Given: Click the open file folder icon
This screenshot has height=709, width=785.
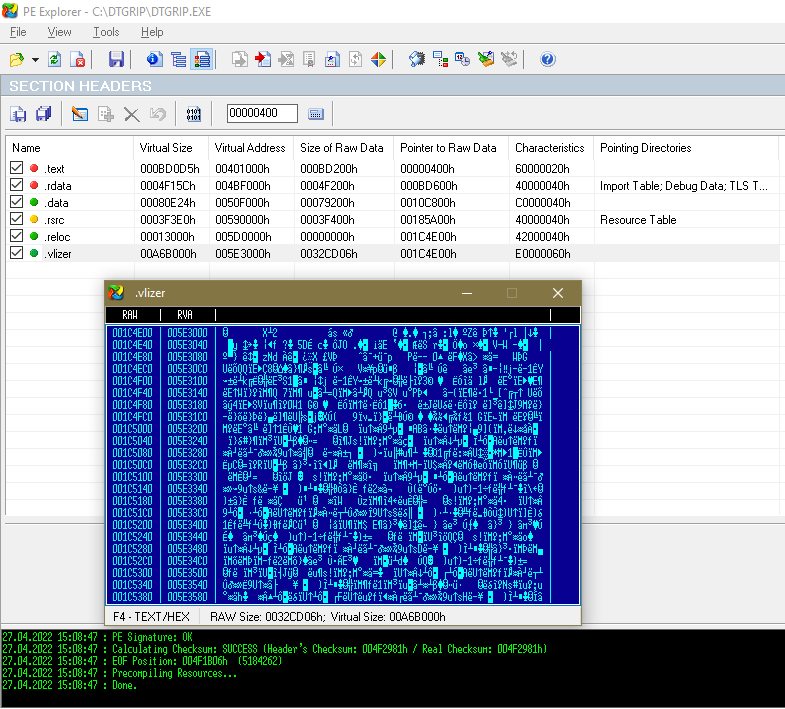Looking at the screenshot, I should click(16, 60).
